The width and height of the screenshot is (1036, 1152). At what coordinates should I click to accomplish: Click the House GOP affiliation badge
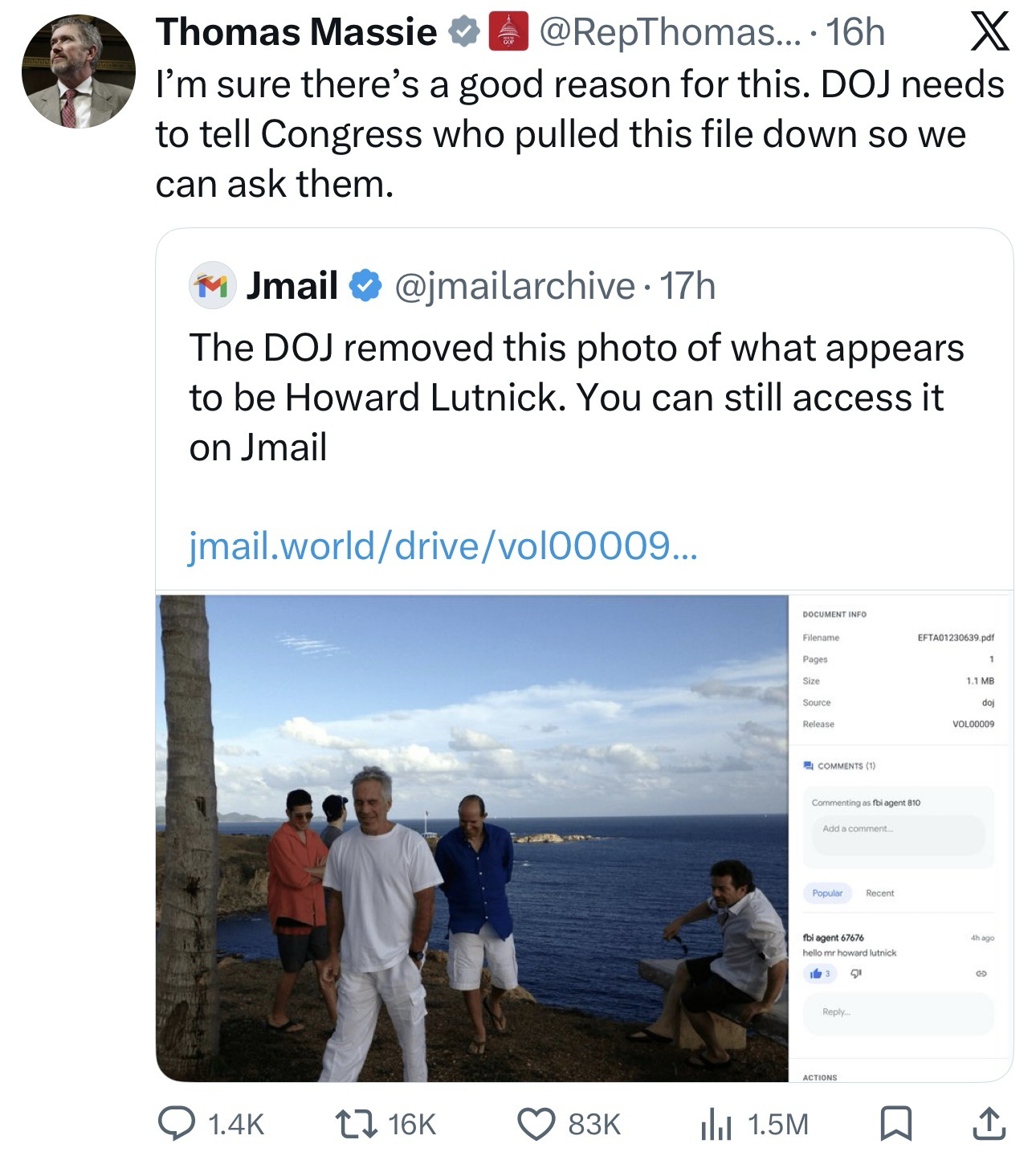(x=506, y=33)
